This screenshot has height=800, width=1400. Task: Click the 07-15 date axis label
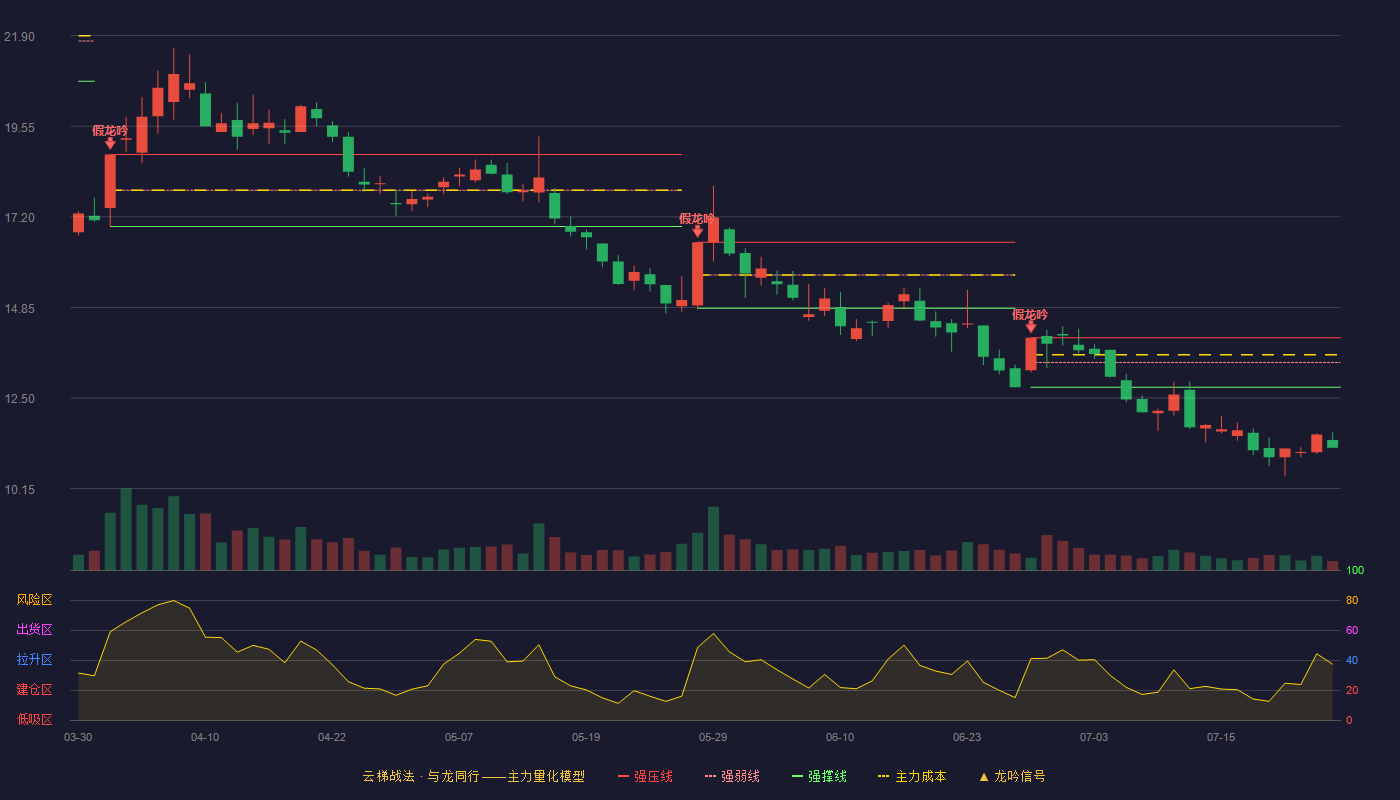pos(1221,738)
